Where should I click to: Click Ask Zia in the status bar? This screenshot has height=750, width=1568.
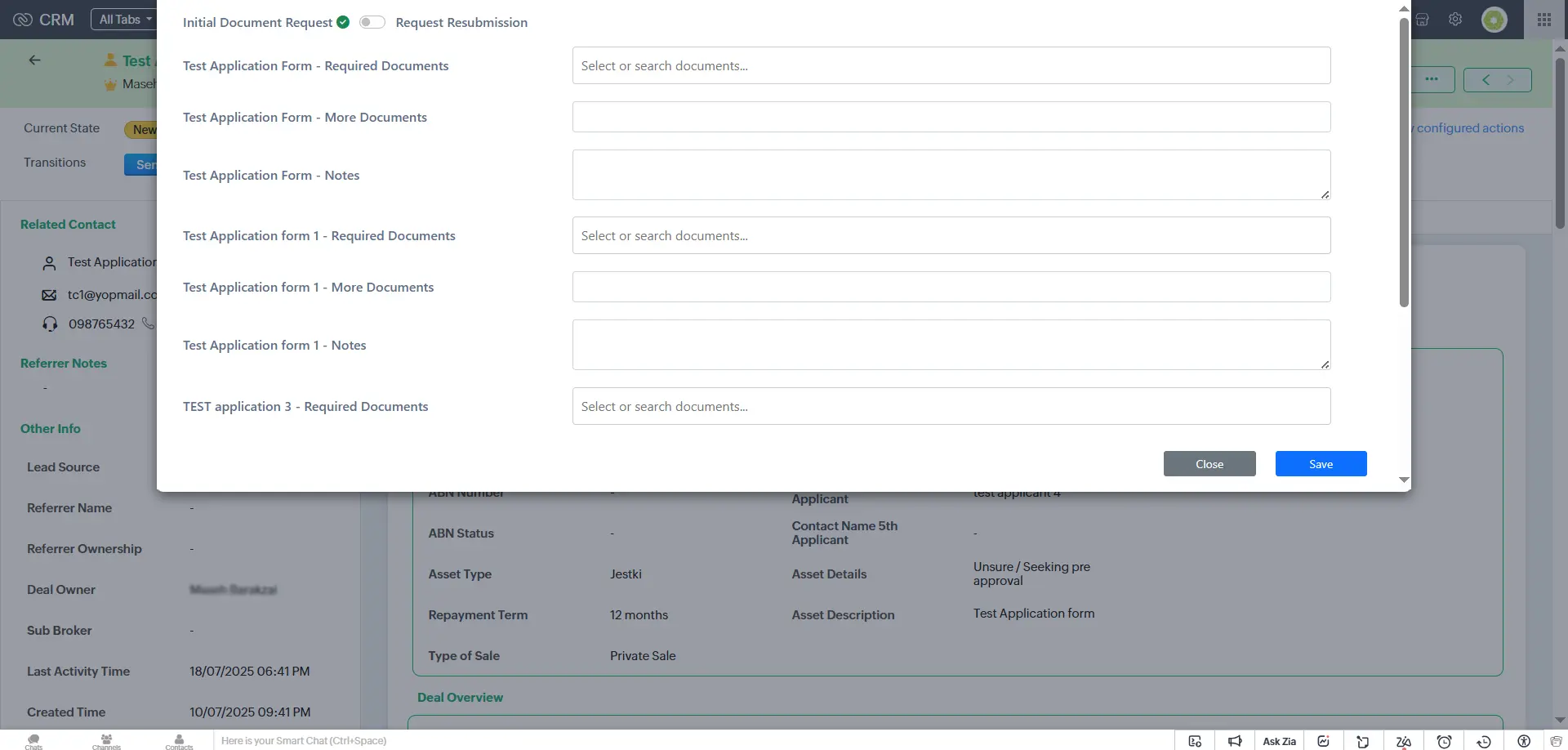(x=1280, y=741)
